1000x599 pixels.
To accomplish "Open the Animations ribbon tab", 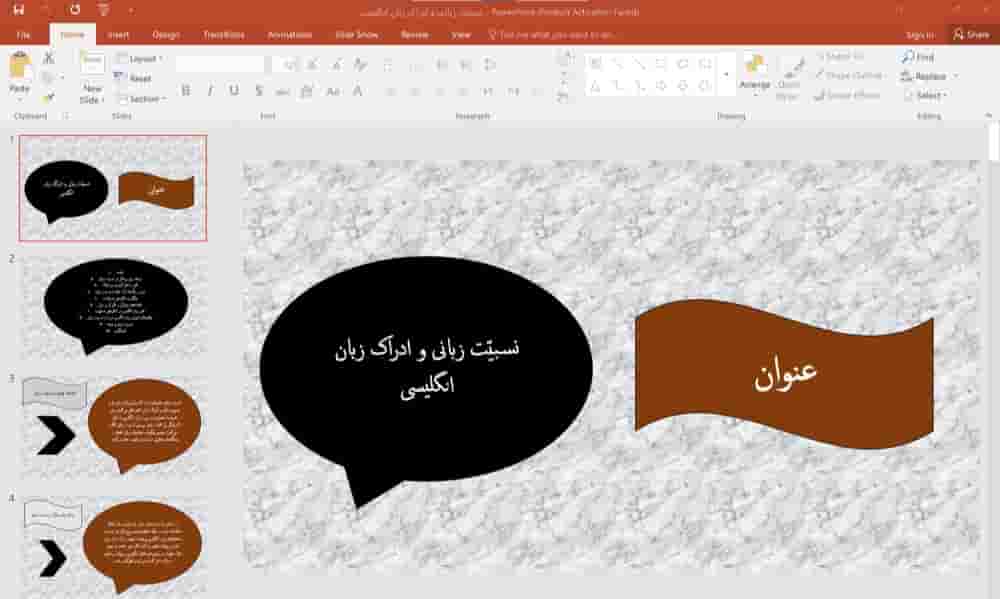I will 289,33.
